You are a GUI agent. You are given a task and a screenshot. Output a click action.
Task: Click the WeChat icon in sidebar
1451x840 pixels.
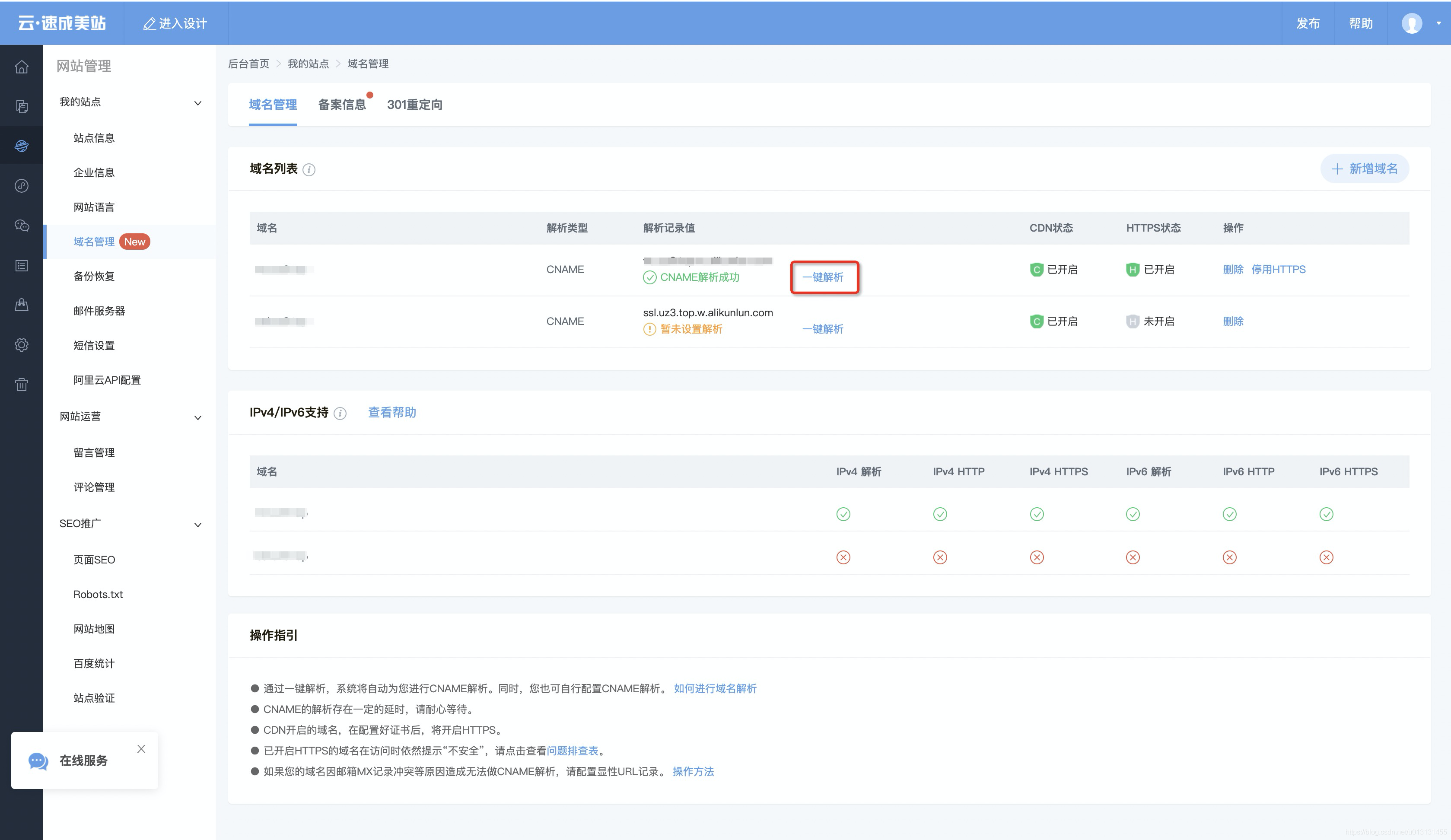21,225
